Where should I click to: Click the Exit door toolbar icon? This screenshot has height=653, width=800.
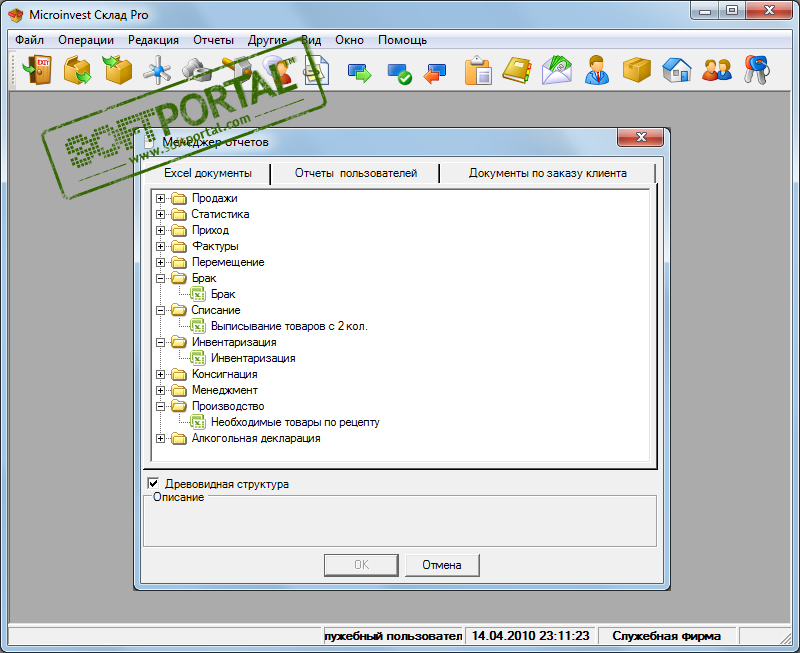38,70
